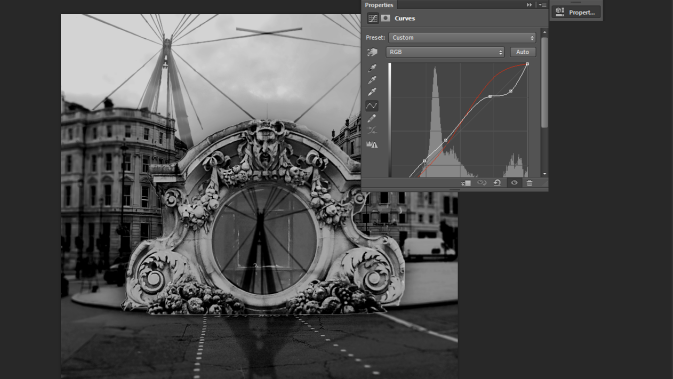Select the white point eyedropper
The image size is (673, 379).
[x=372, y=92]
